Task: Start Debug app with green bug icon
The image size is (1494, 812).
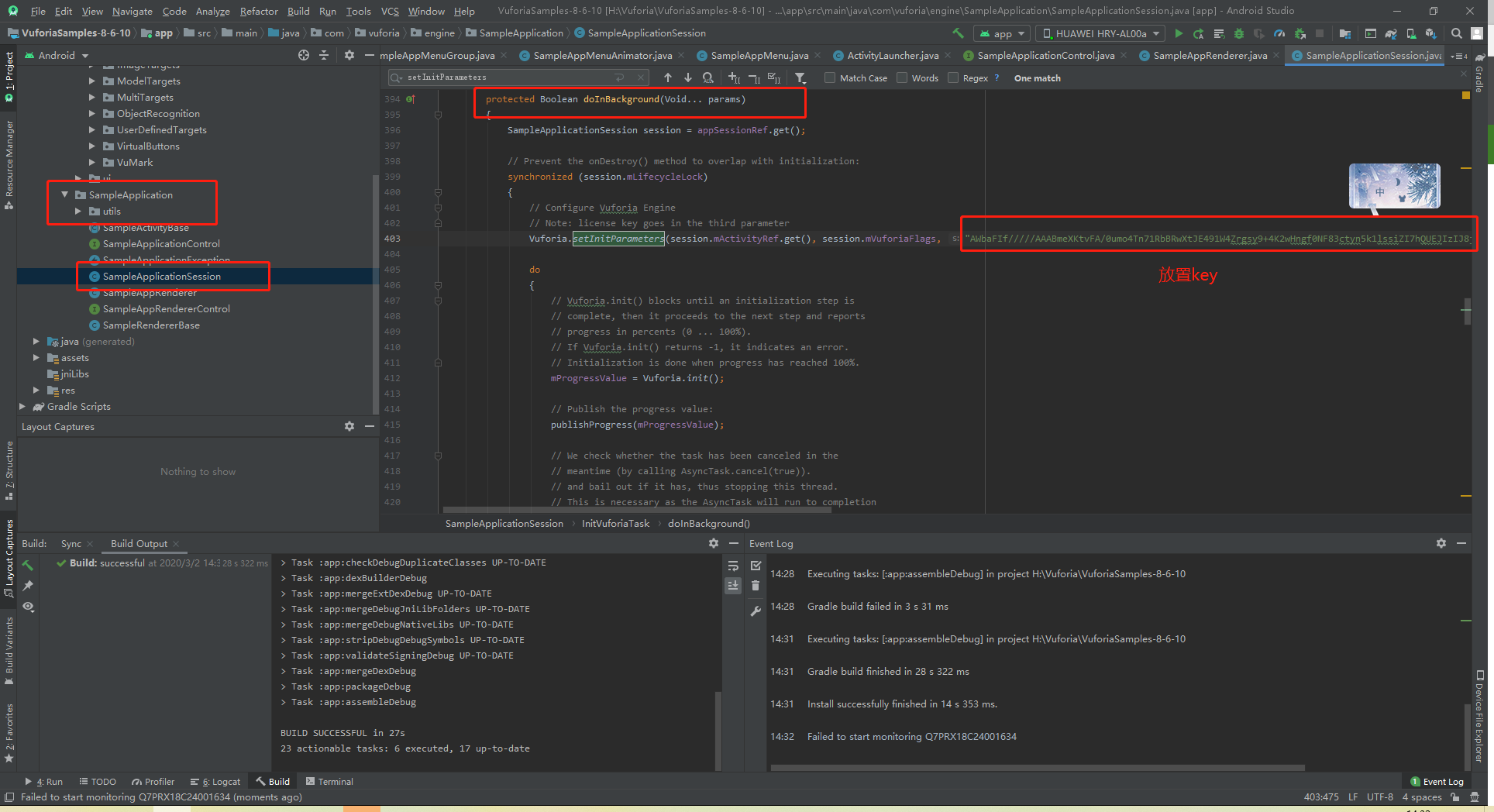Action: click(x=1239, y=33)
